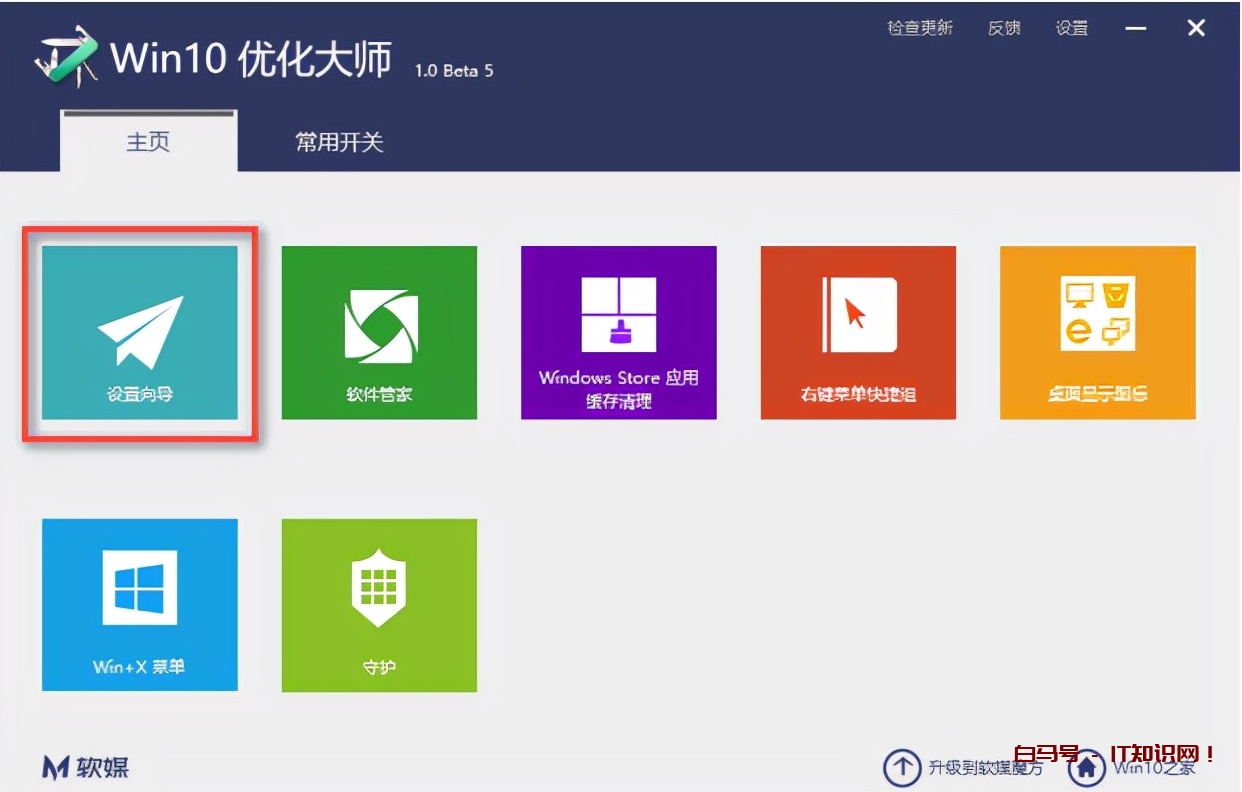Minimize the Win10 优化大师 window
Screen dimensions: 1242x792
[x=1135, y=28]
